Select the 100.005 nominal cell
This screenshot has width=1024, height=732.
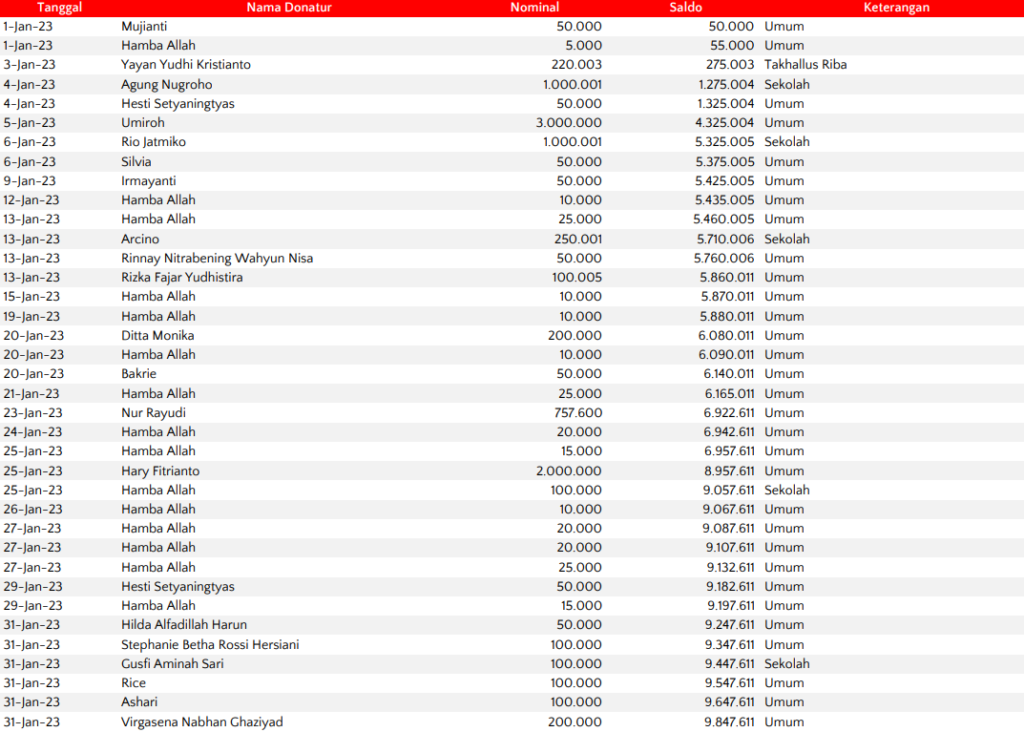[x=578, y=277]
